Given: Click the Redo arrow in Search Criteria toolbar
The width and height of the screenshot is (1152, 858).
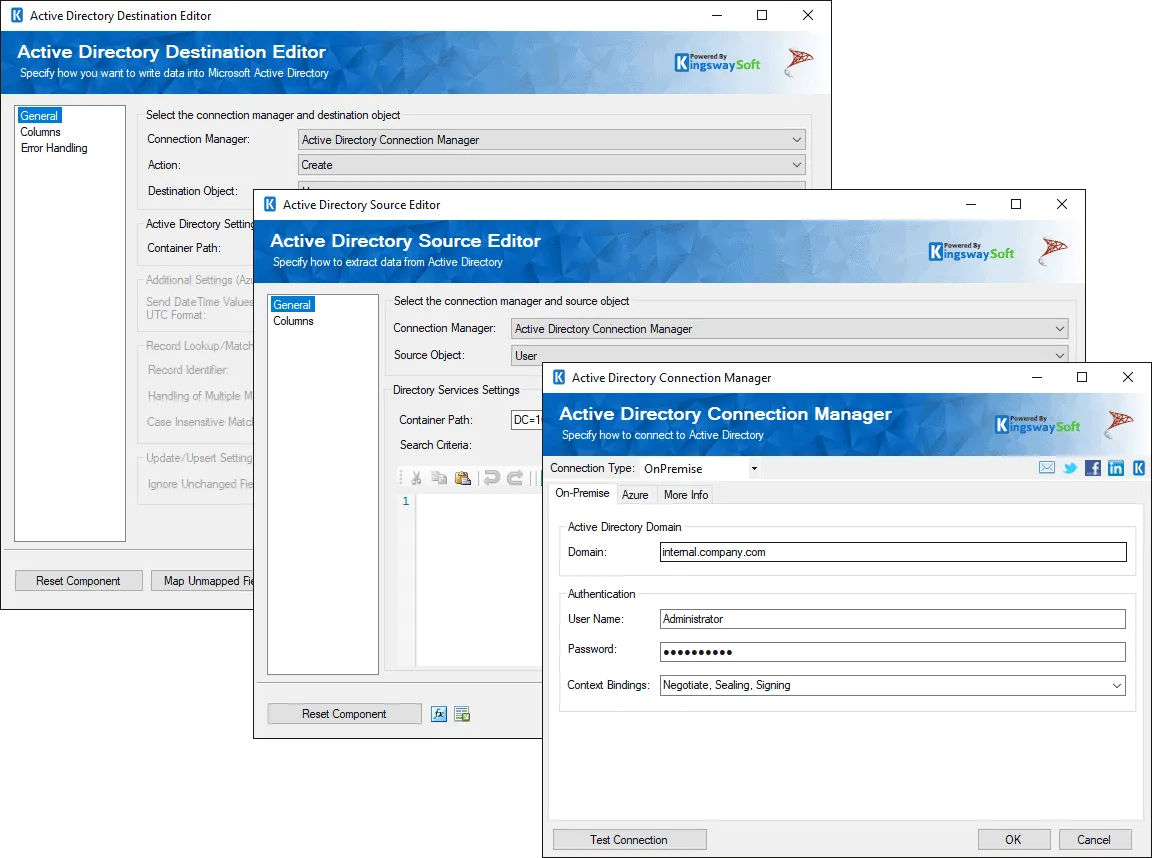Looking at the screenshot, I should click(x=515, y=478).
